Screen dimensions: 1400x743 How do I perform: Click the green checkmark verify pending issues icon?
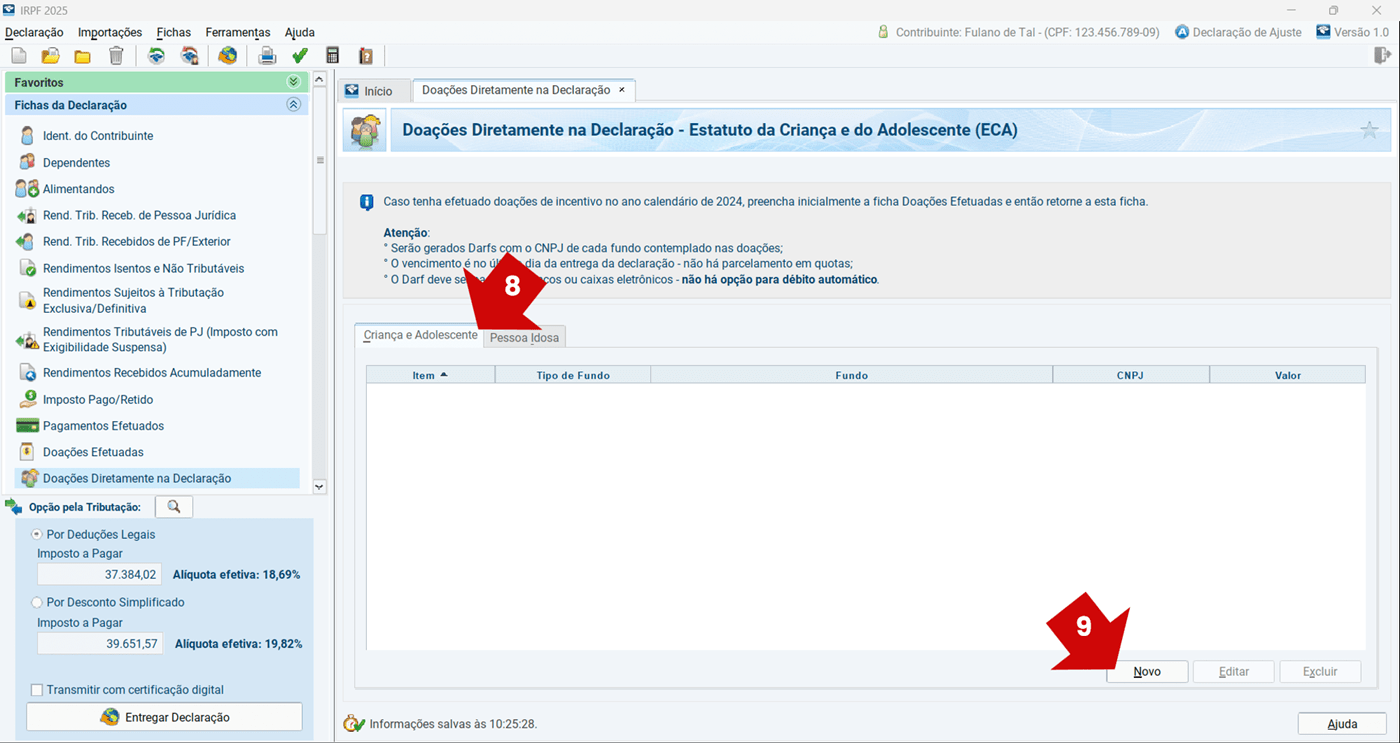299,56
